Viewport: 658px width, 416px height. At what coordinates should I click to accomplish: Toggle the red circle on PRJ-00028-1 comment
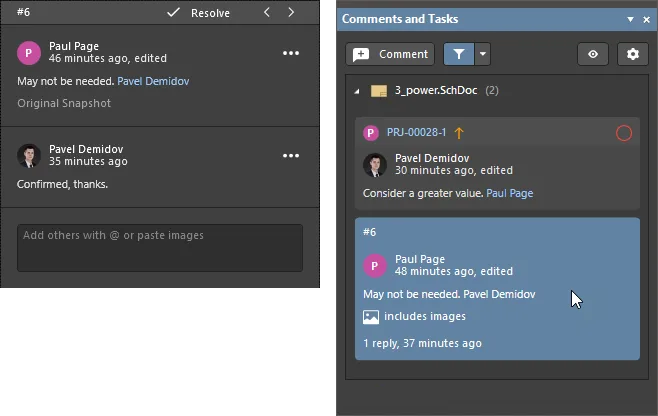tap(624, 132)
